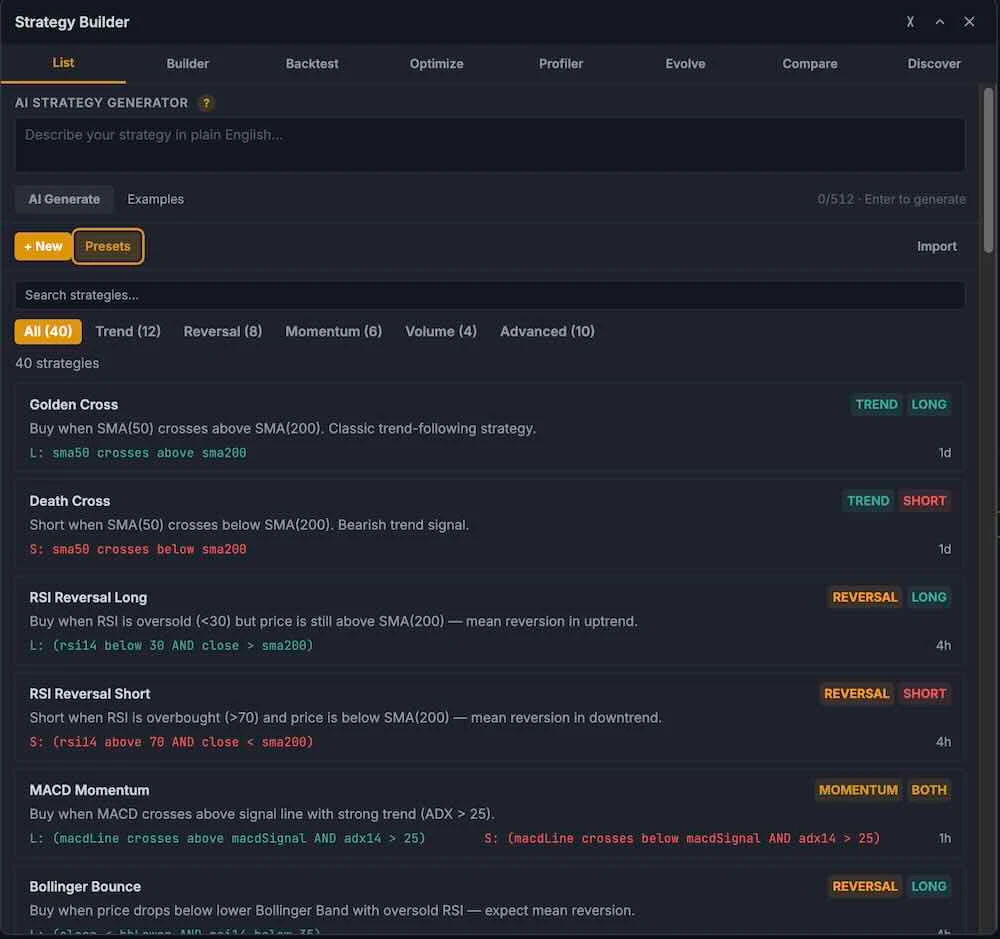Click the '40 strategies' count label
Viewport: 1000px width, 939px height.
point(57,363)
